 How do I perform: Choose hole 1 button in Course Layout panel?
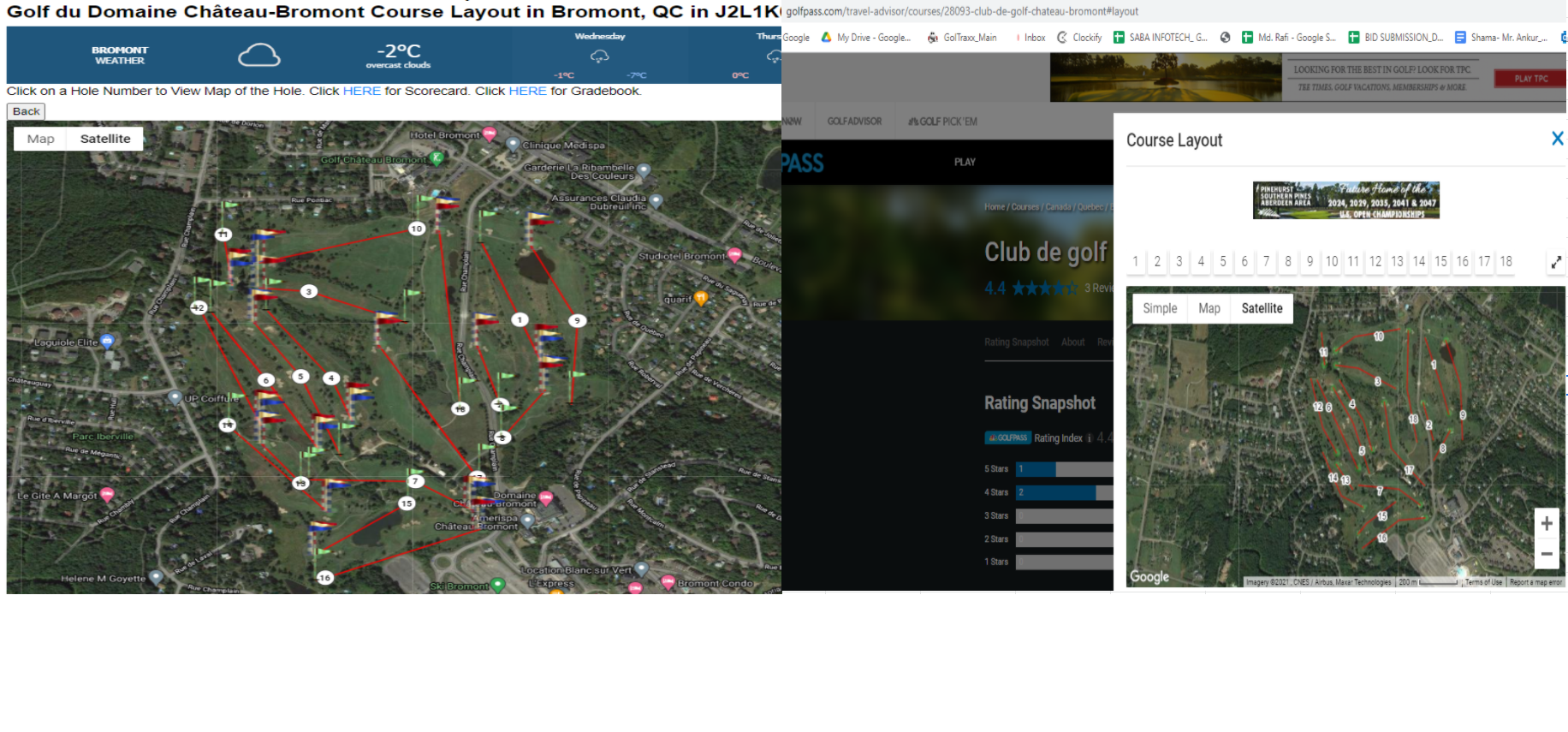[1135, 262]
